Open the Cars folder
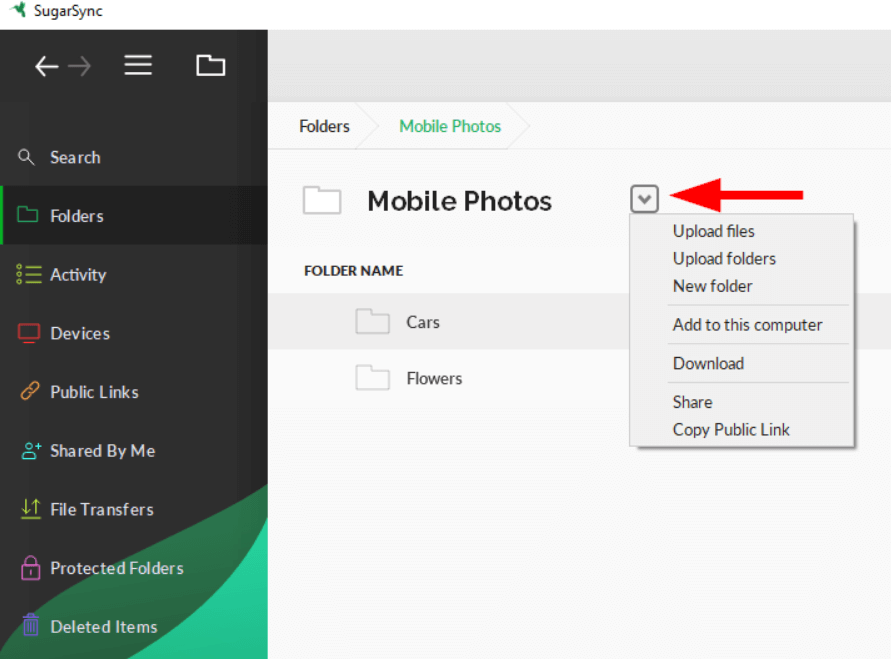891x659 pixels. click(422, 322)
